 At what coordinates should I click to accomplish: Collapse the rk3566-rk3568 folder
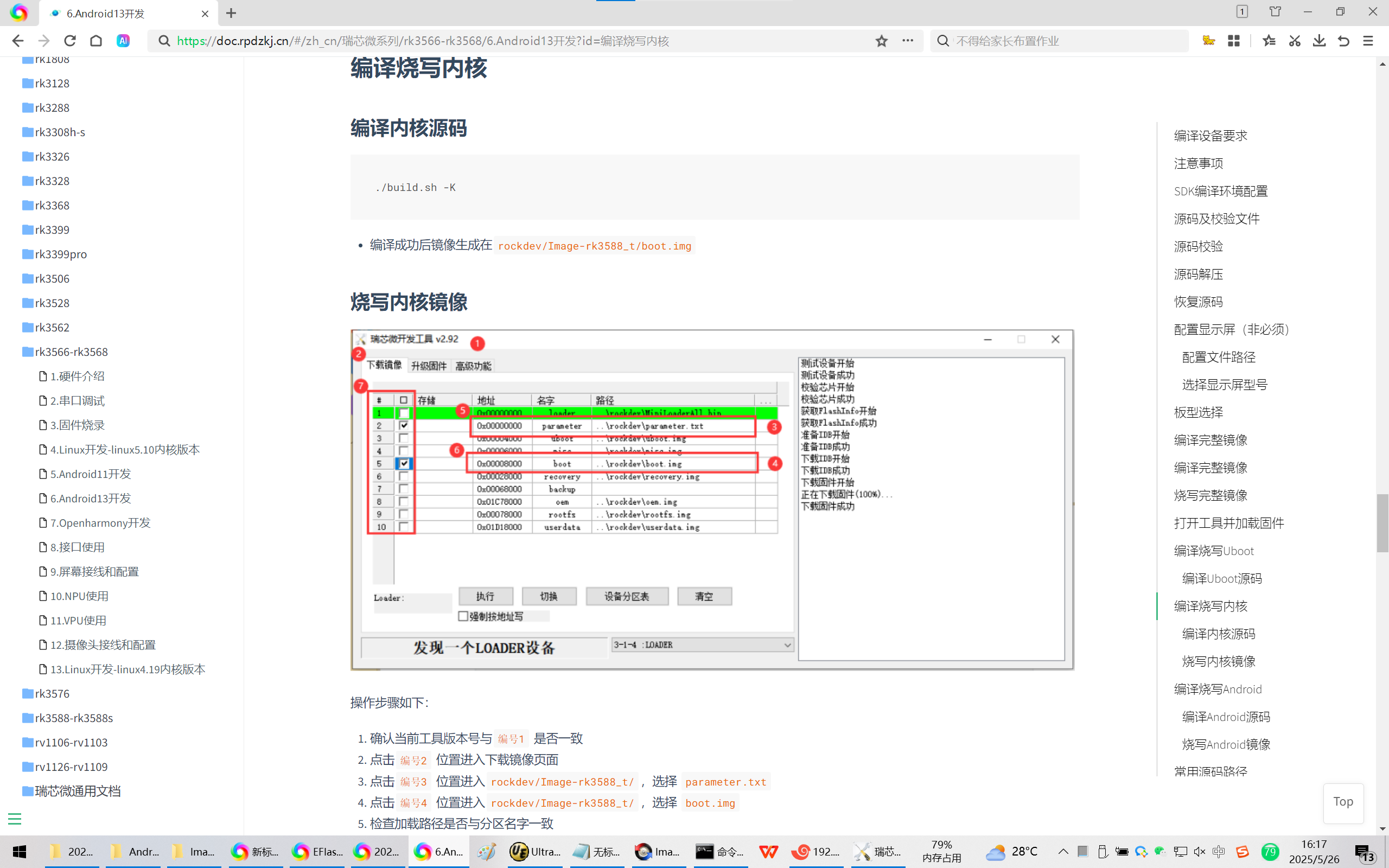pos(71,352)
